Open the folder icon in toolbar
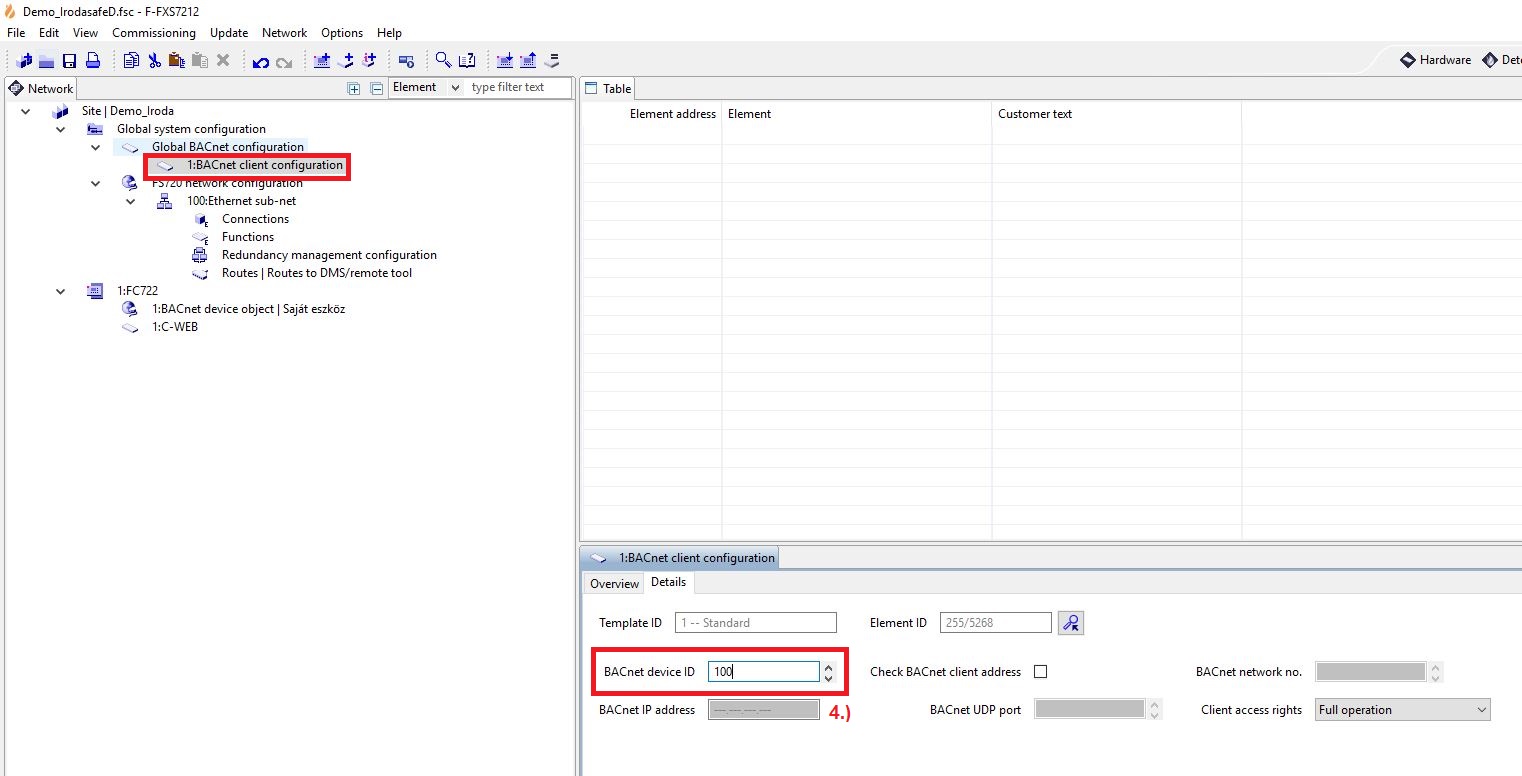Screen dimensions: 1522x776 (x=47, y=61)
